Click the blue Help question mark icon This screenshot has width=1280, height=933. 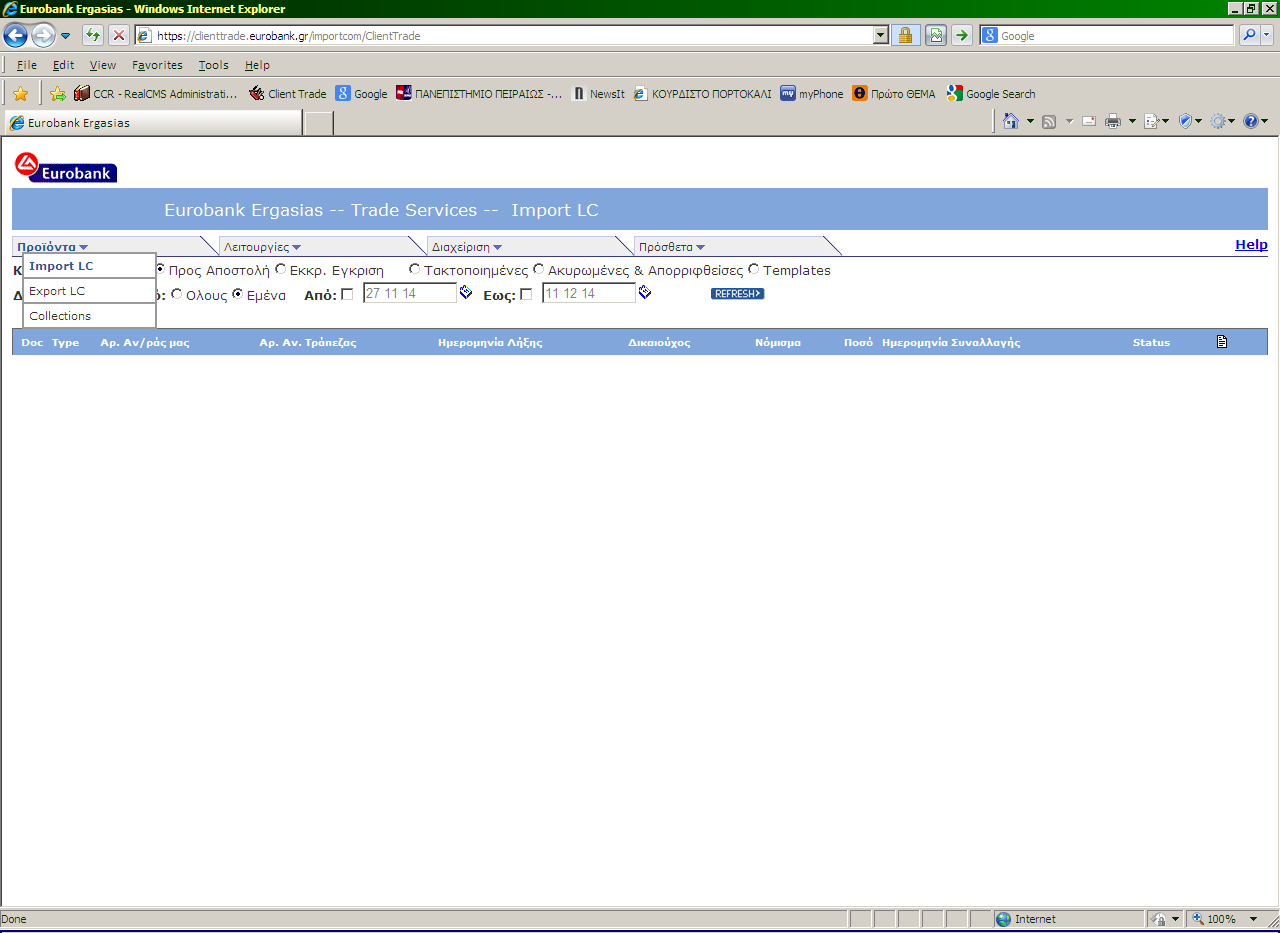point(1250,121)
